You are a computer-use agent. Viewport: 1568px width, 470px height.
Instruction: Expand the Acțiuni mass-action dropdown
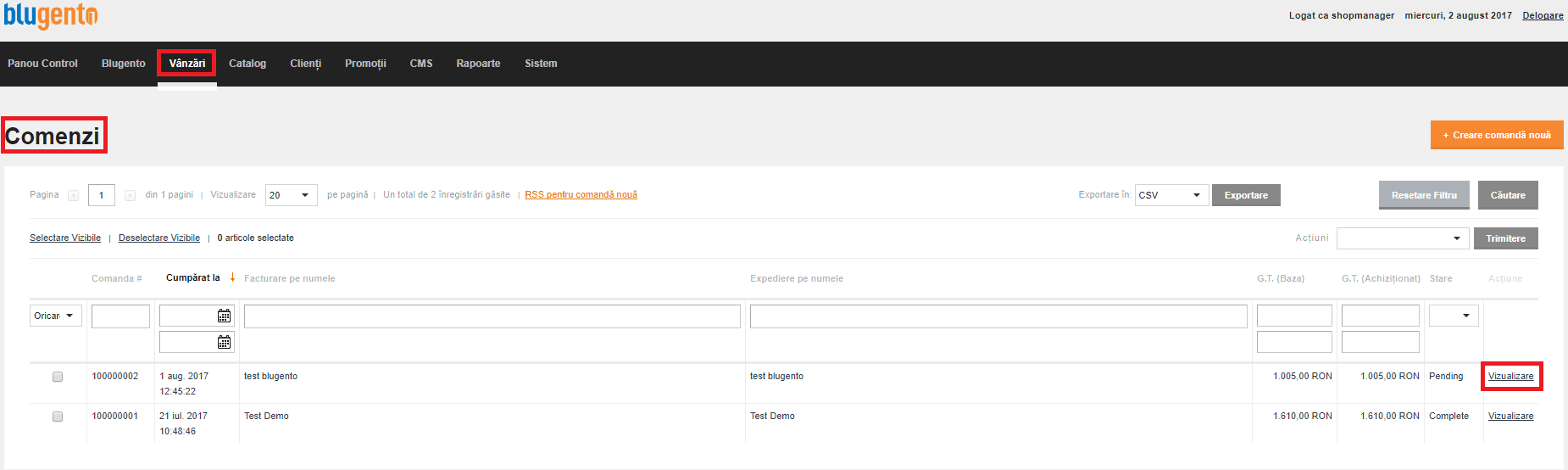pyautogui.click(x=1403, y=238)
